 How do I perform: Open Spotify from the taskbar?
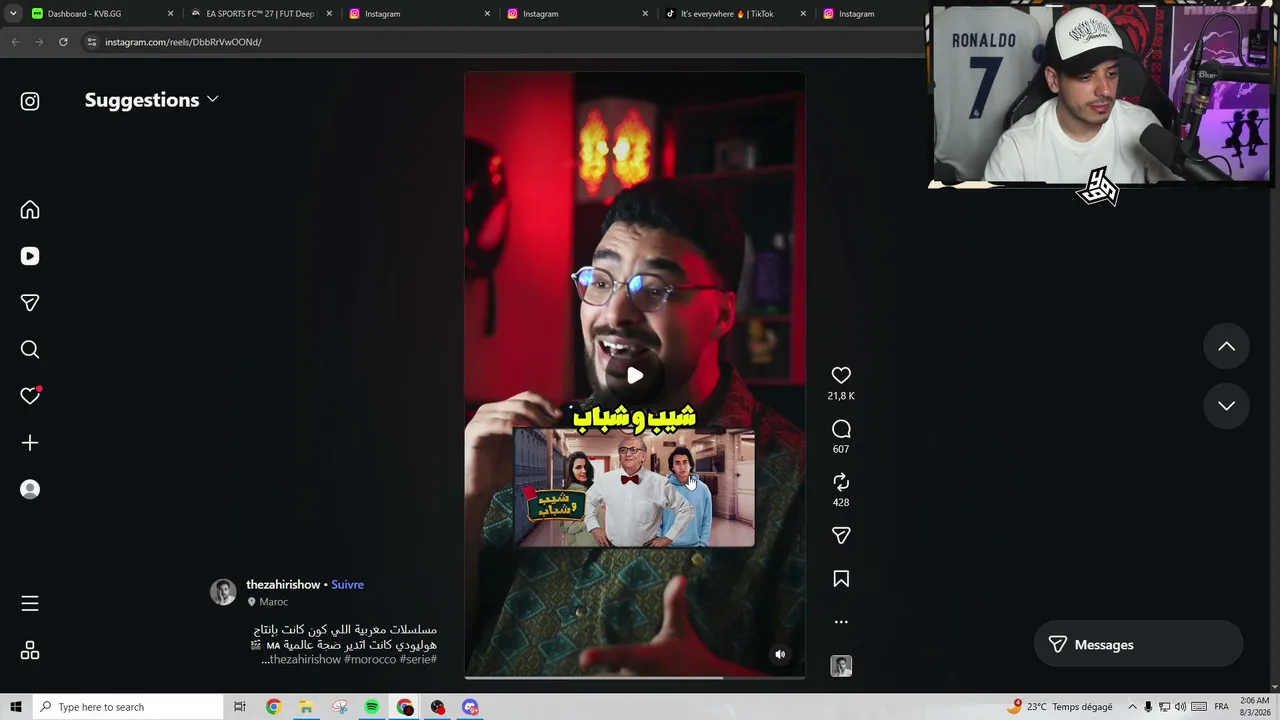click(x=372, y=707)
